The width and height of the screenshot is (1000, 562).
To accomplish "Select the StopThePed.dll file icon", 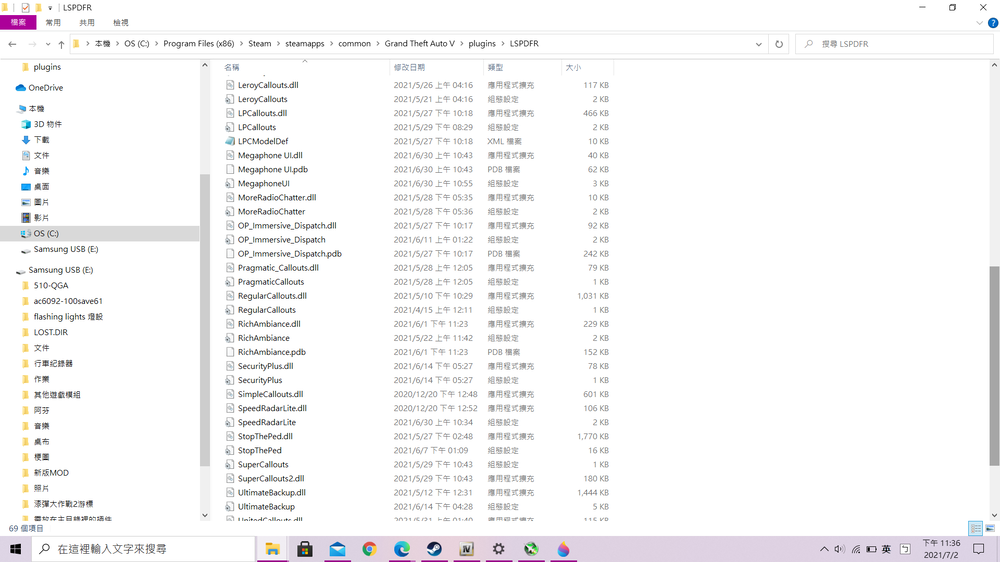I will pos(230,436).
